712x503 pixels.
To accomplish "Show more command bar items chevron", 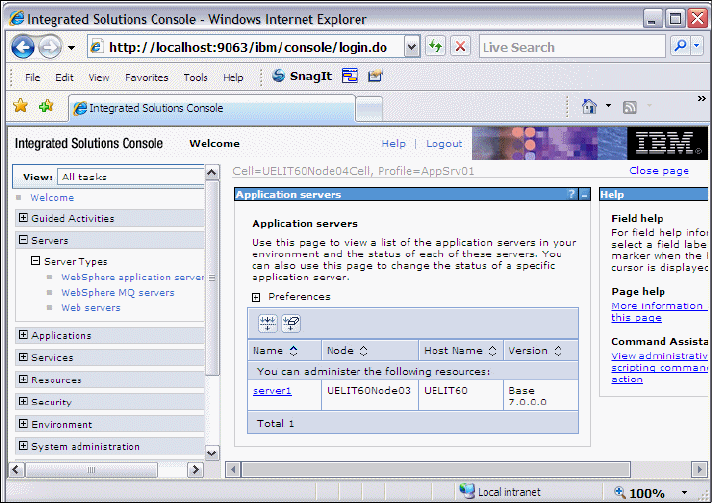I will pos(702,99).
